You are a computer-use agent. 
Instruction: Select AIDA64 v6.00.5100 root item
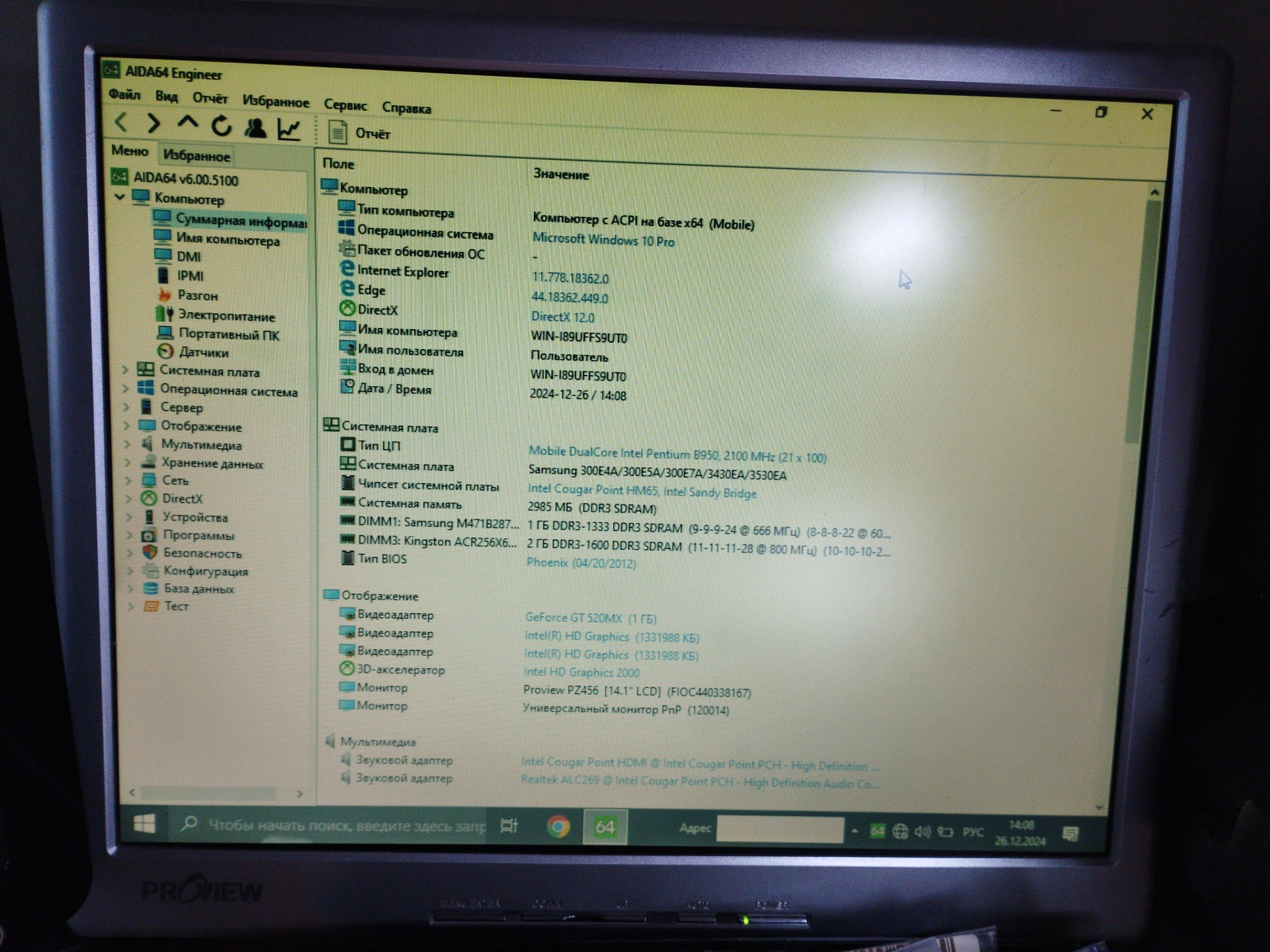[x=186, y=179]
